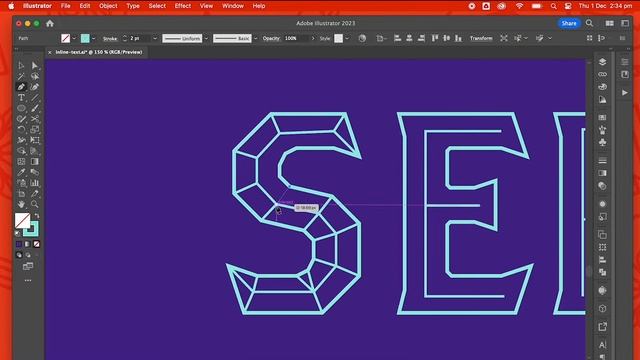The height and width of the screenshot is (360, 640).
Task: Select the Free Transform tool
Action: point(35,140)
